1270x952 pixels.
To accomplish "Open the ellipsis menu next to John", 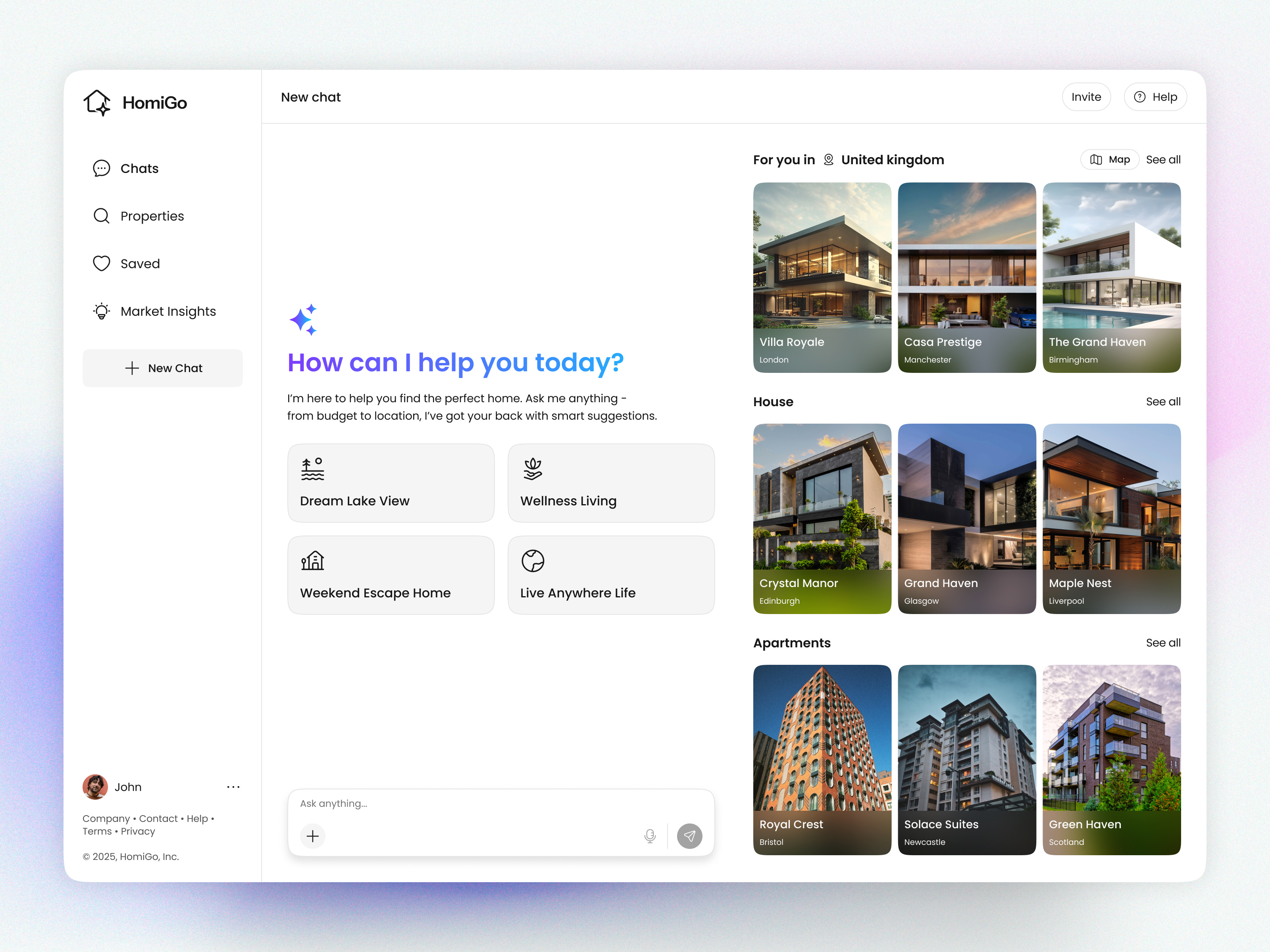I will pyautogui.click(x=234, y=787).
